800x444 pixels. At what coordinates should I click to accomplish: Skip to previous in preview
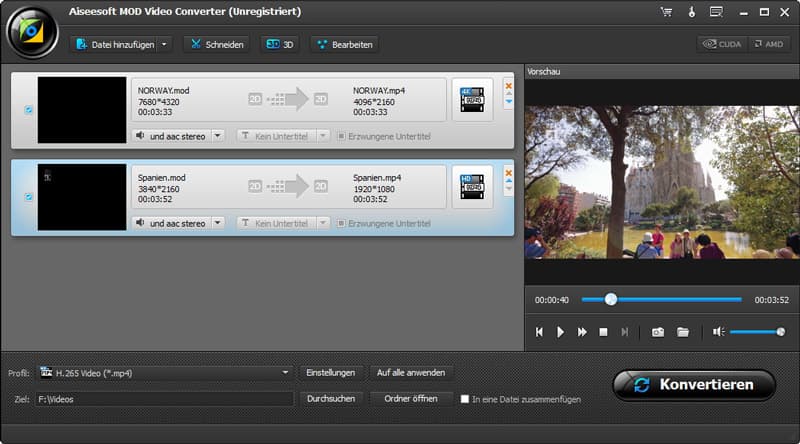pos(539,332)
